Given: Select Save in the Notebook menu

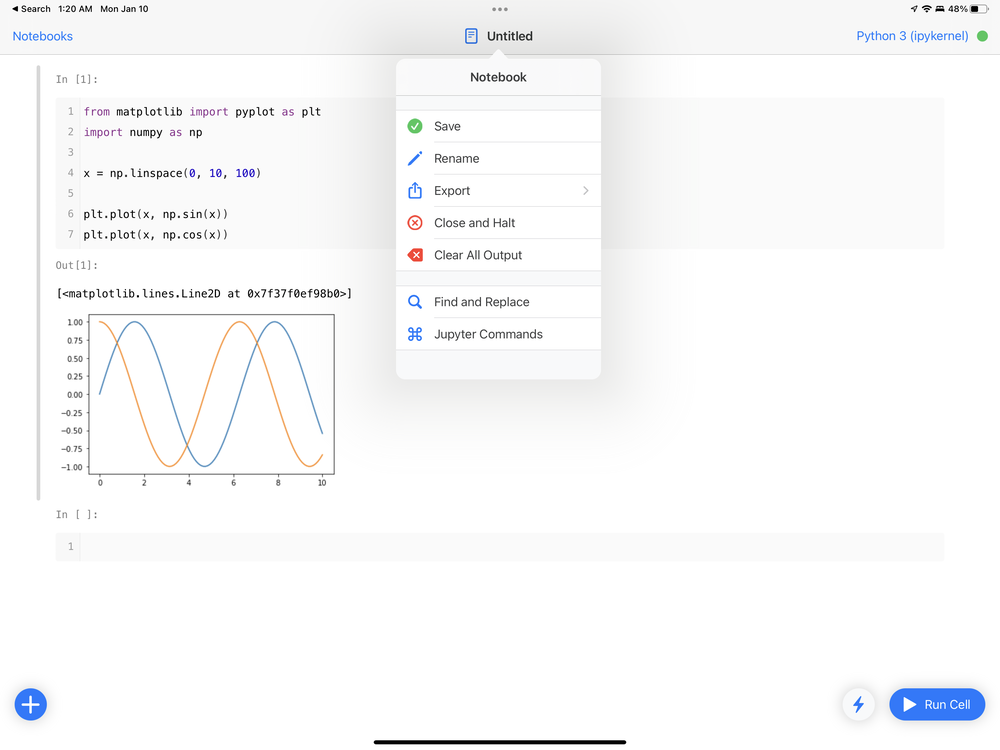Looking at the screenshot, I should coord(498,126).
